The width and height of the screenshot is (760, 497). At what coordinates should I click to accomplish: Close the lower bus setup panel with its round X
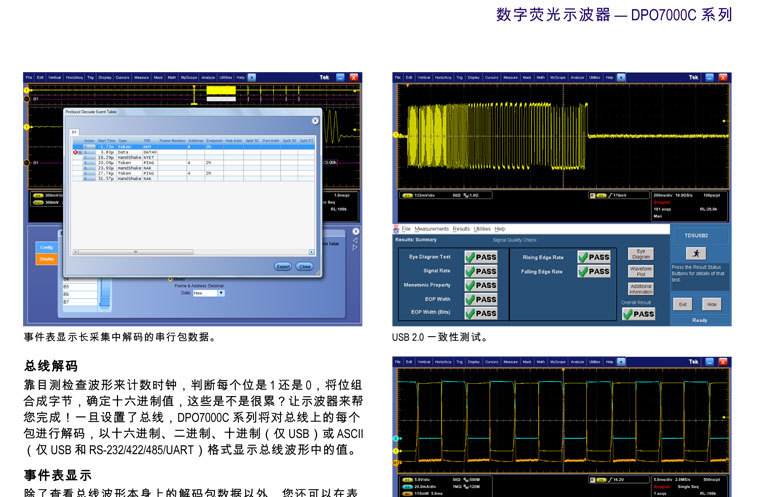(356, 231)
